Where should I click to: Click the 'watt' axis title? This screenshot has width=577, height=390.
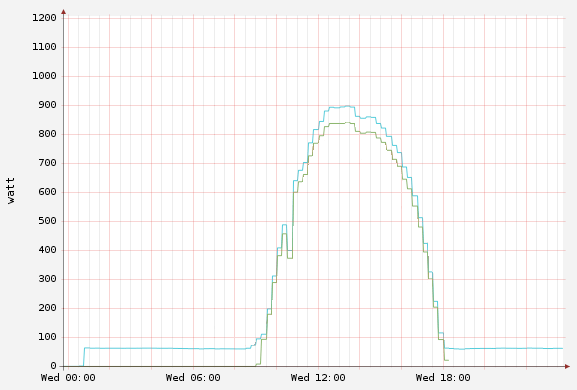[x=11, y=191]
